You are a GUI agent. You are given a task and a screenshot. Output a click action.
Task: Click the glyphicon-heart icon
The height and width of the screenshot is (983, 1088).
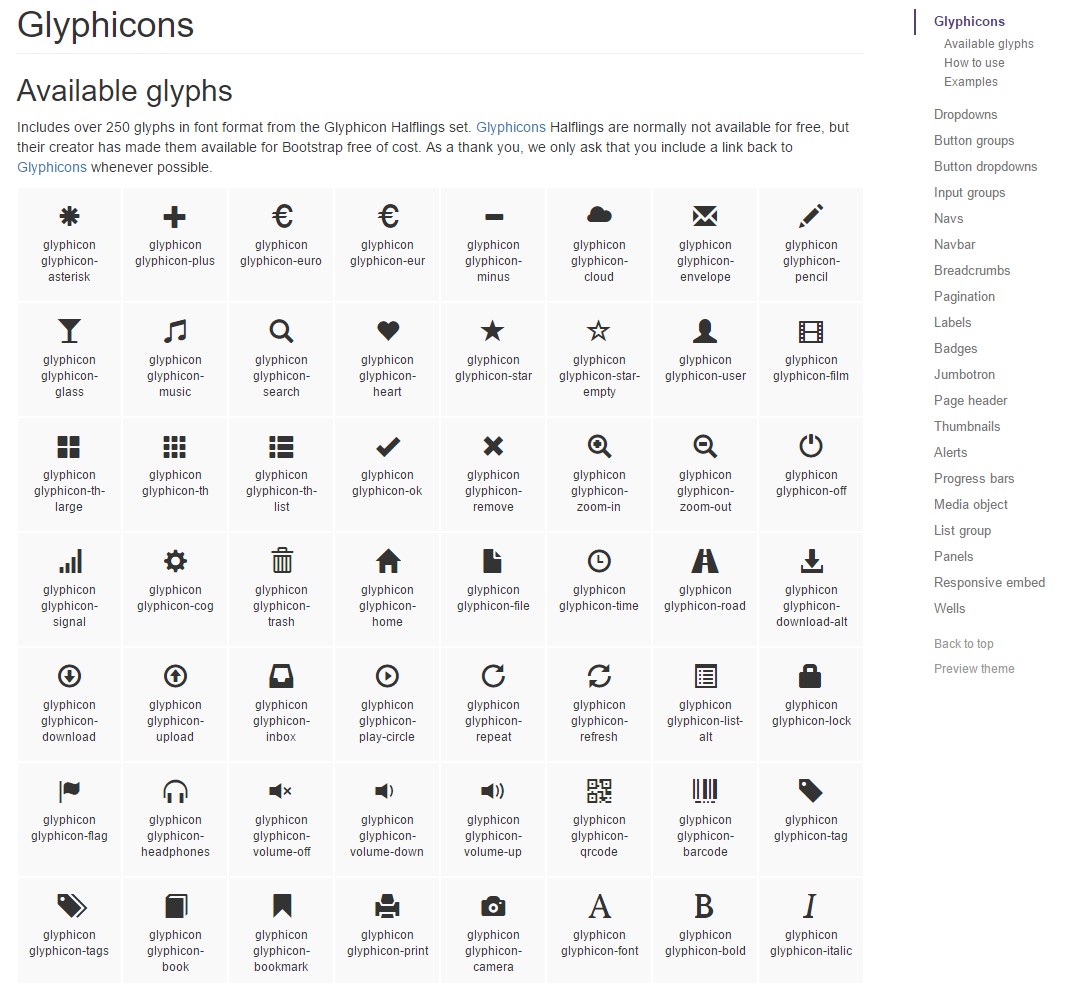tap(386, 332)
